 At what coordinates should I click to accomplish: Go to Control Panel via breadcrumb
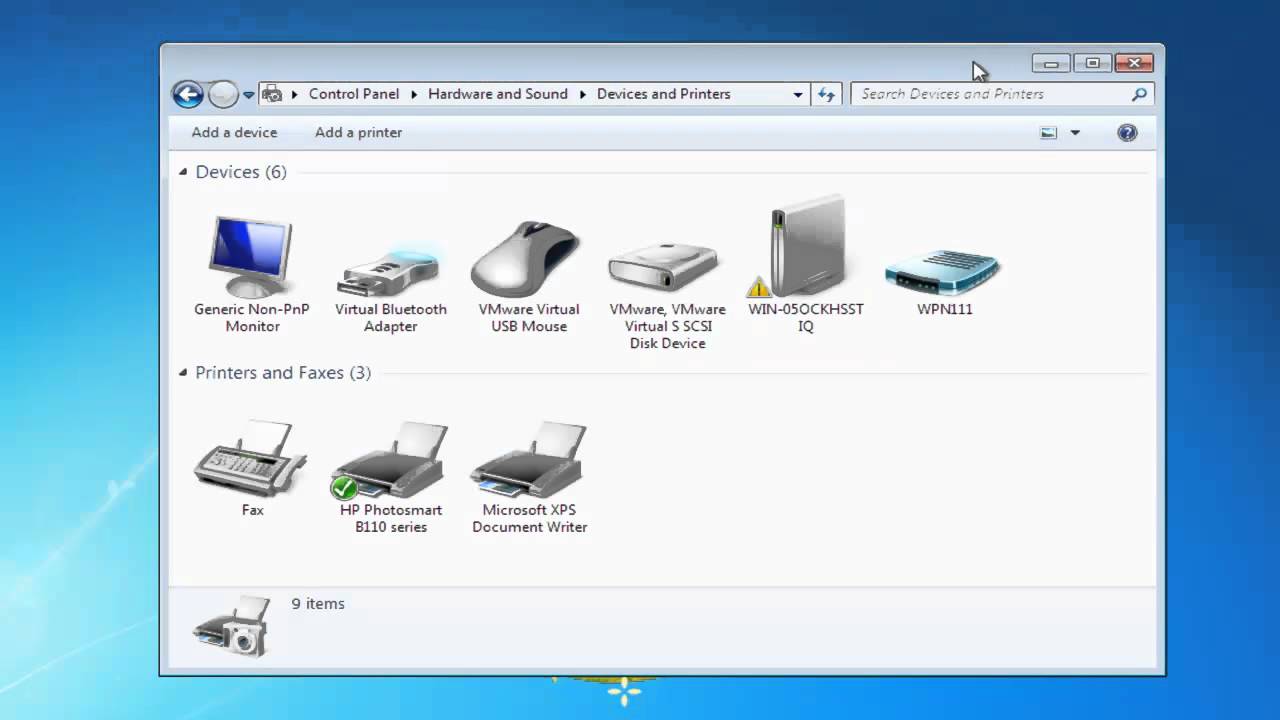pos(354,93)
